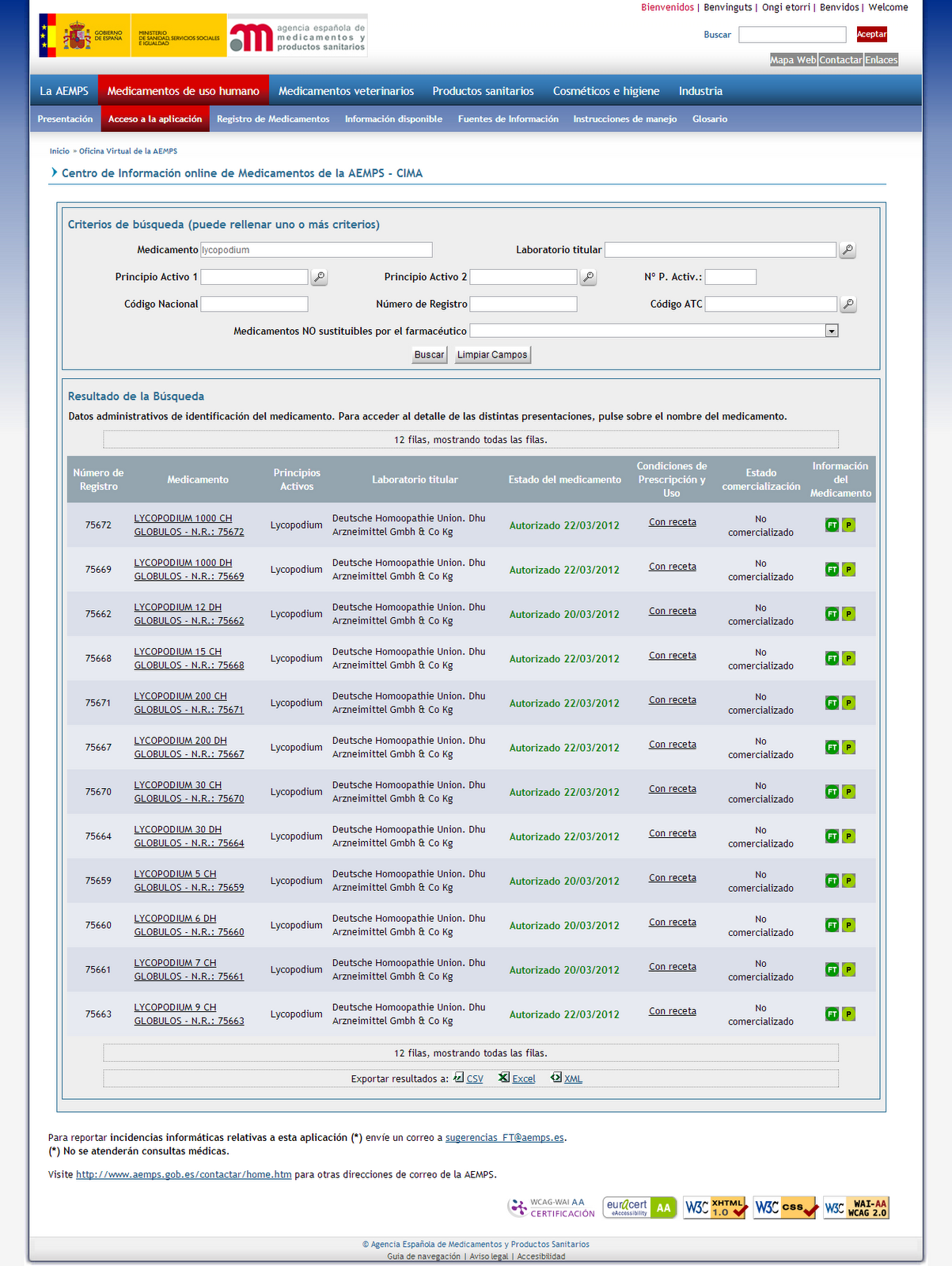Open Aviso legal footer link
This screenshot has width=952, height=1266.
(489, 1257)
